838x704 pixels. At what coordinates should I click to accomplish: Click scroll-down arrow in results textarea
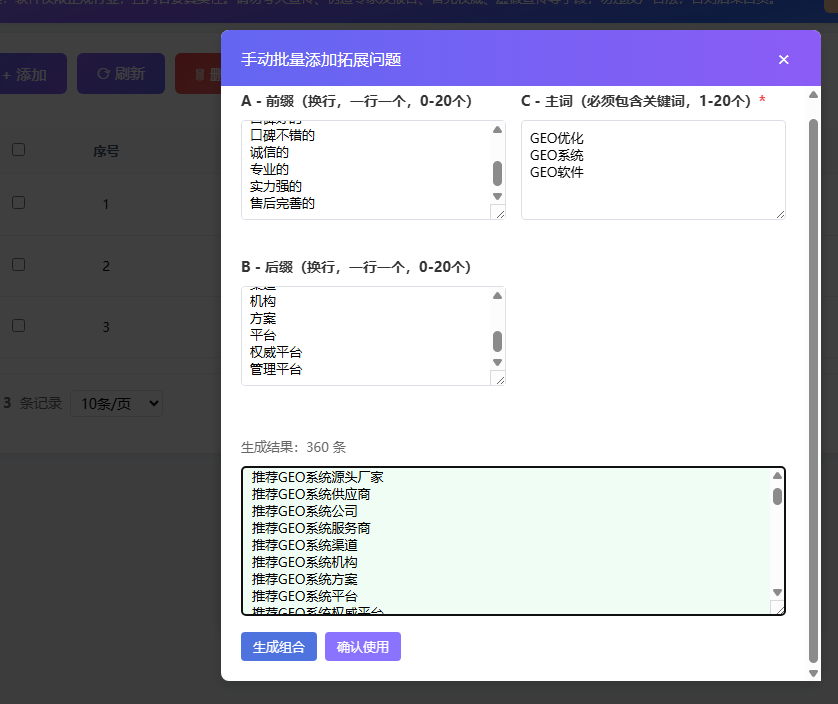(778, 592)
